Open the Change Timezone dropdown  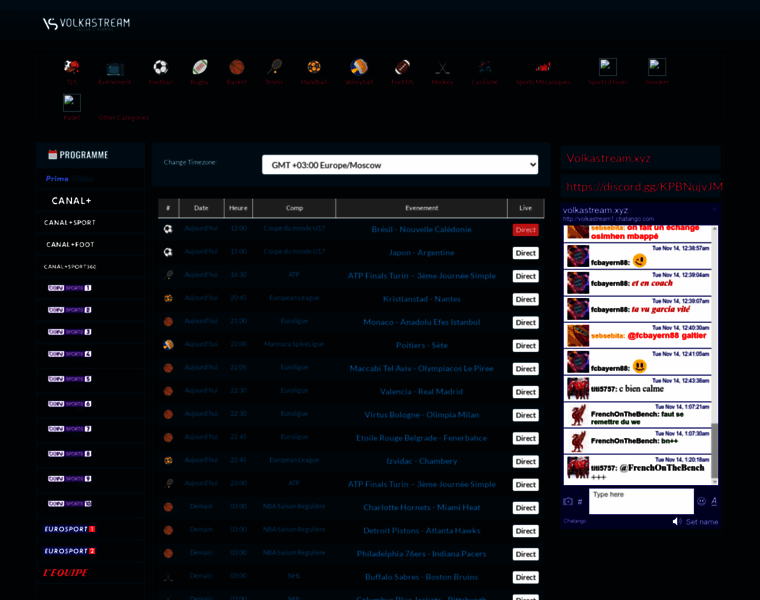tap(400, 165)
